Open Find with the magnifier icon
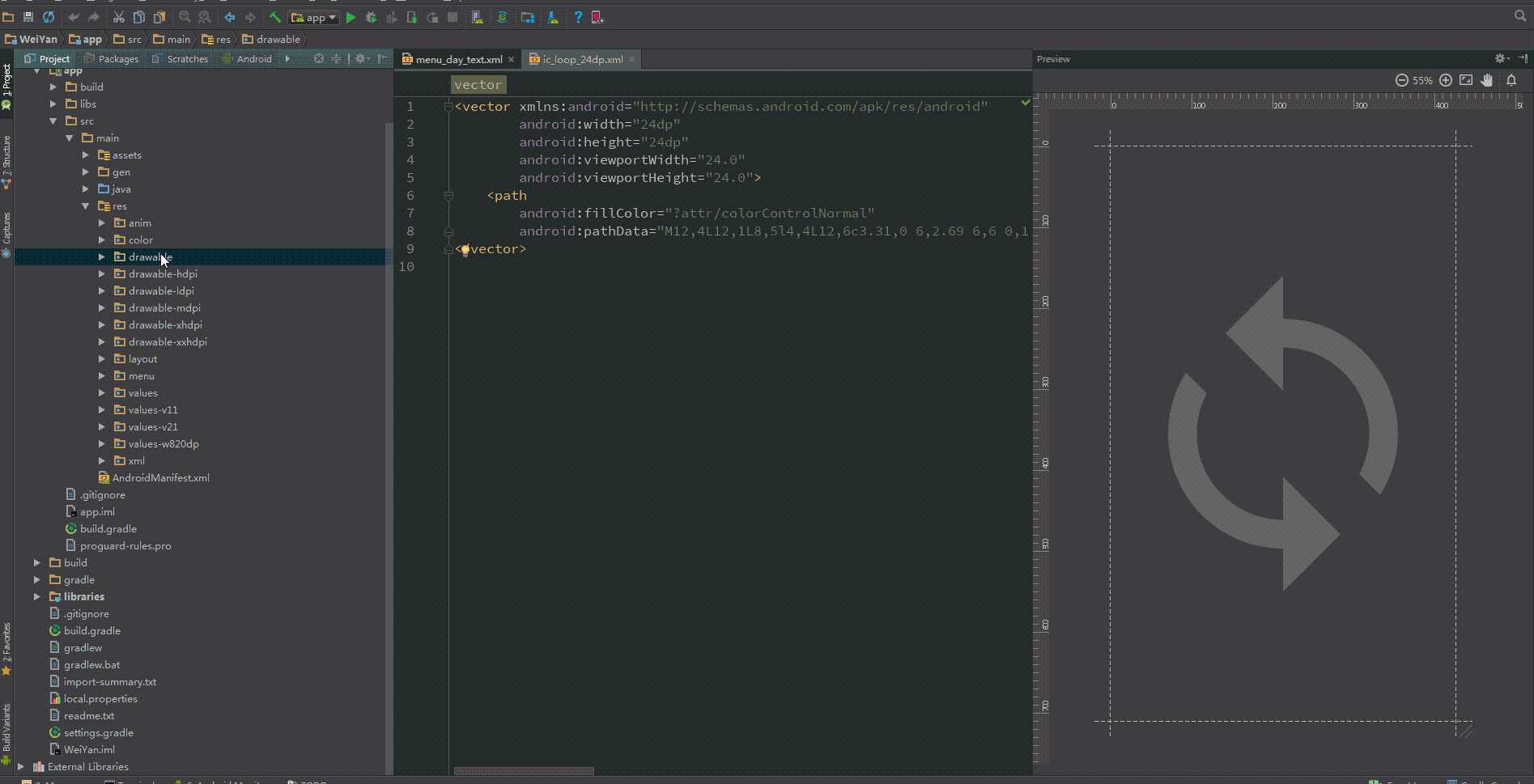Viewport: 1534px width, 784px height. 185,17
